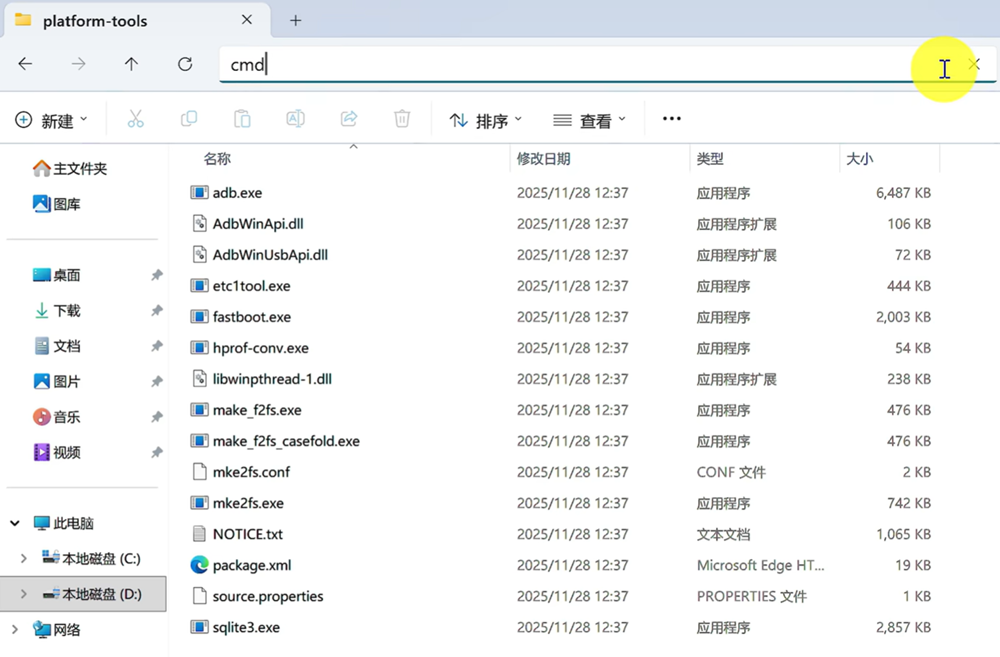1000x657 pixels.
Task: Sort files by 大小 column header
Action: point(860,159)
